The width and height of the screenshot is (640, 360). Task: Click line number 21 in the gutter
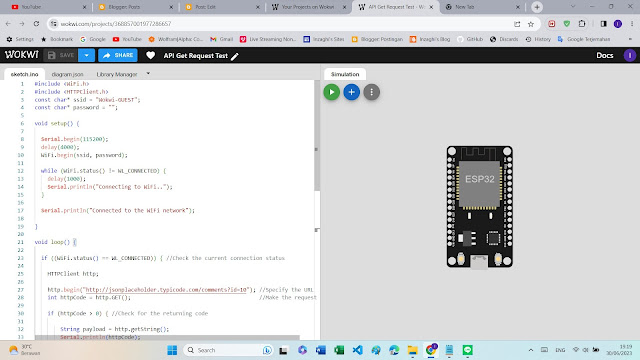tap(20, 242)
